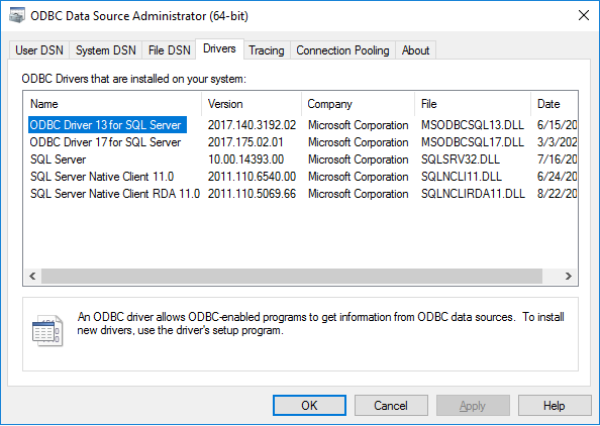The height and width of the screenshot is (426, 600).
Task: Close the ODBC Administrator window
Action: click(584, 15)
